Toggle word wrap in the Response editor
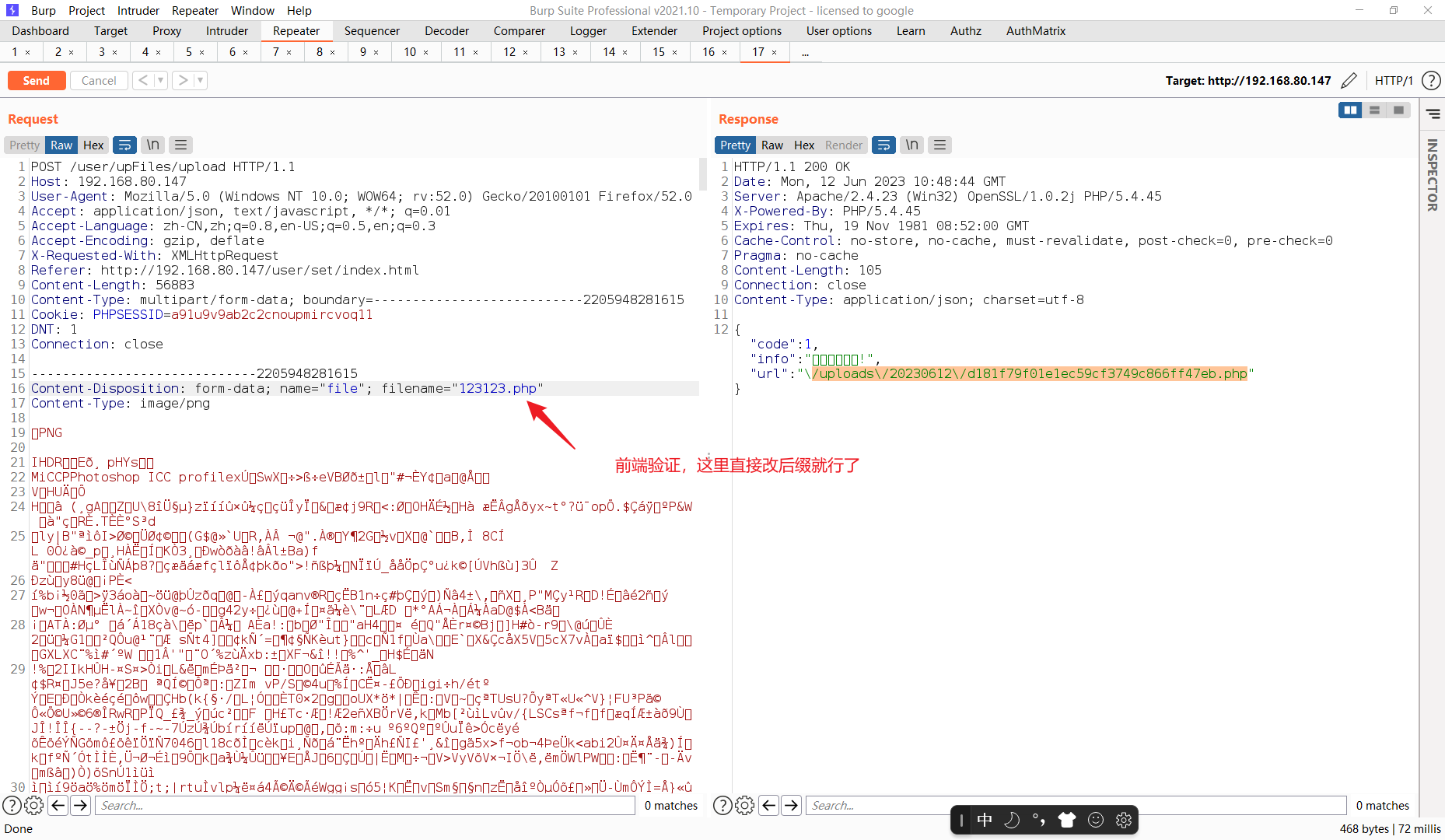The image size is (1445, 840). [883, 145]
